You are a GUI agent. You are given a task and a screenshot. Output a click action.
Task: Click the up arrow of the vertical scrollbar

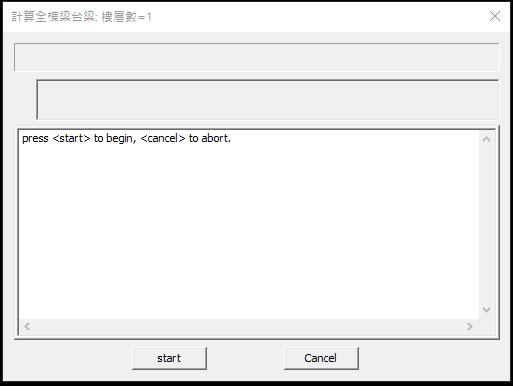click(x=486, y=139)
